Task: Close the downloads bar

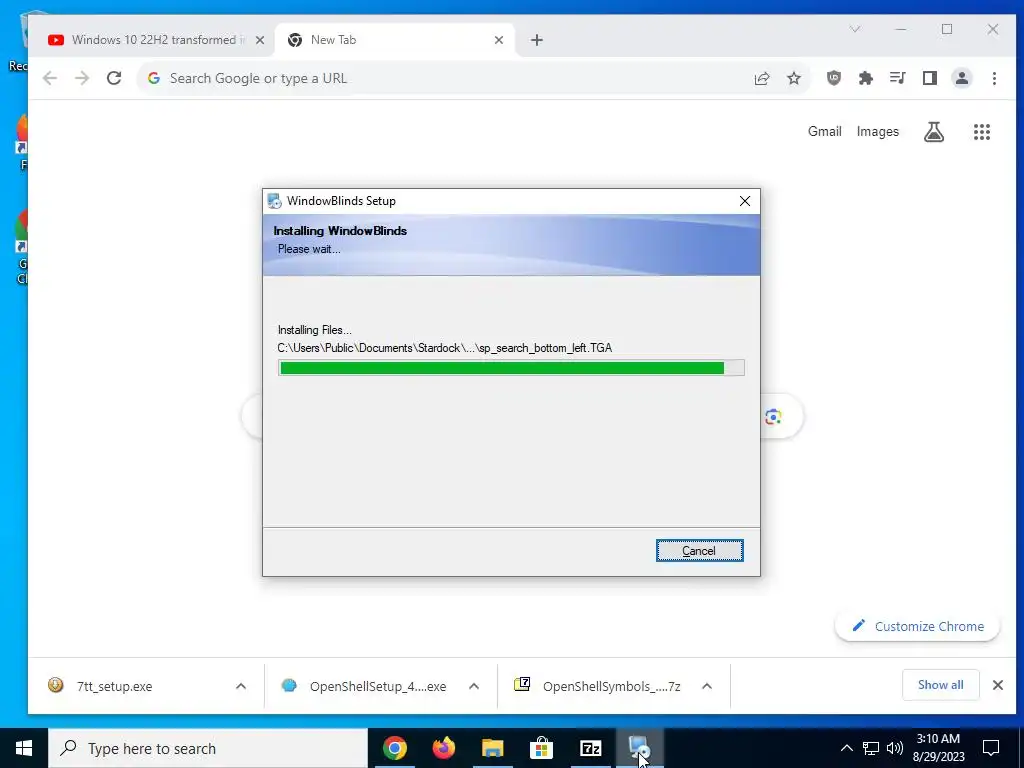Action: click(x=998, y=685)
